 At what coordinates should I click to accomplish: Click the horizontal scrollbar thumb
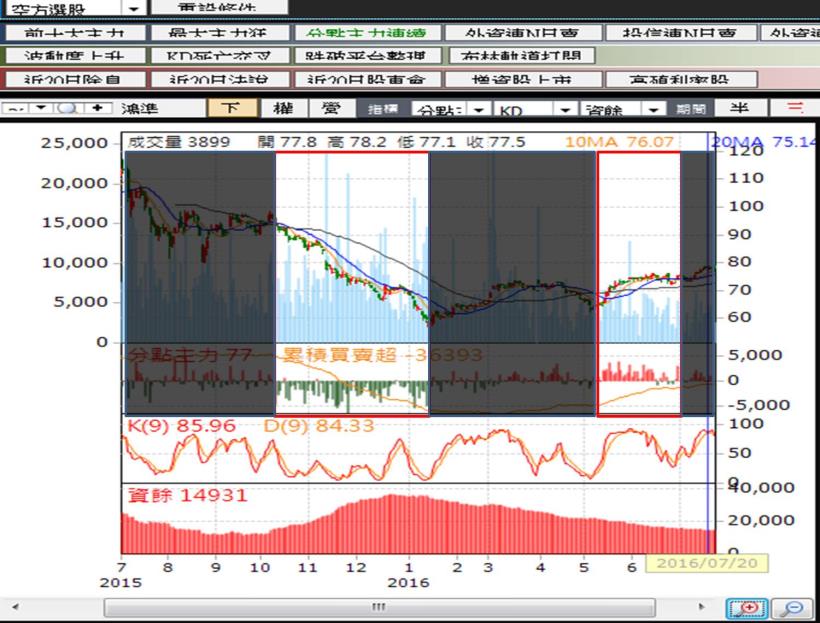coord(377,607)
